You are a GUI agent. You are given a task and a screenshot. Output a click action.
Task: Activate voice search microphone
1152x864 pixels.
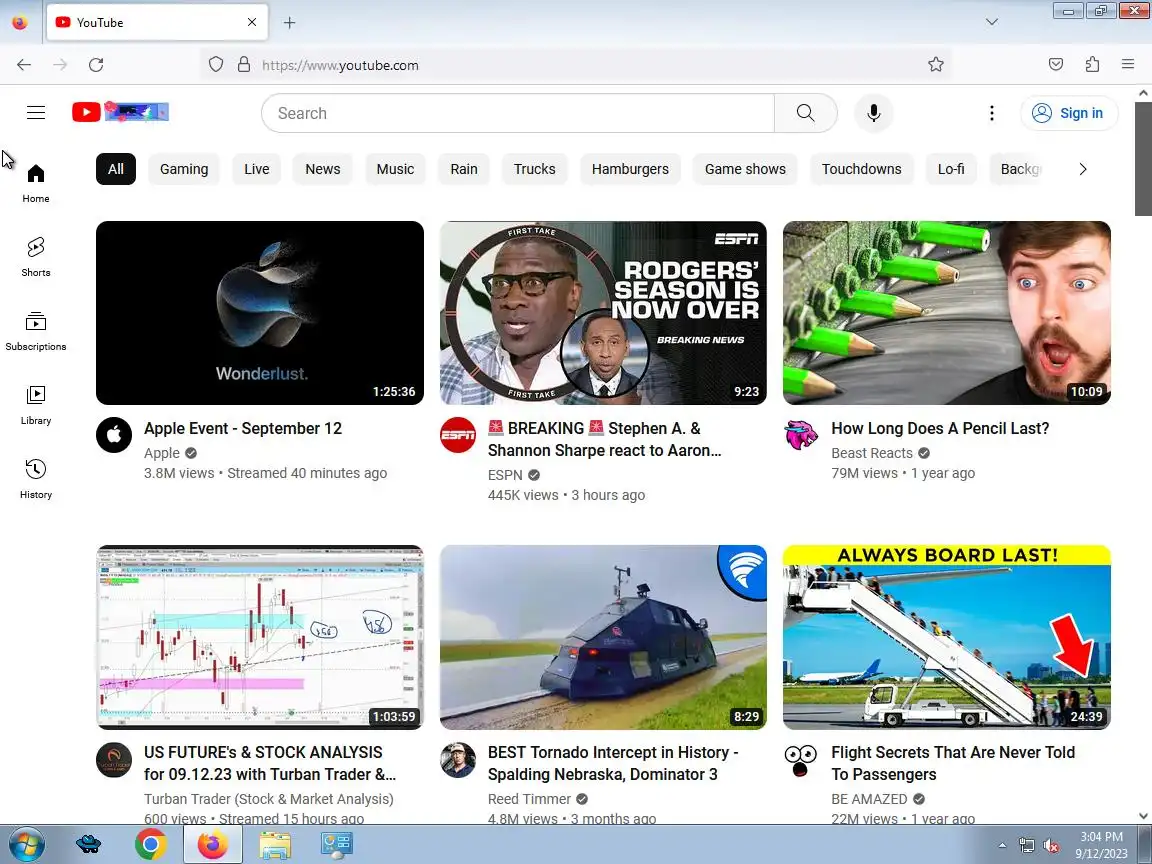point(874,113)
